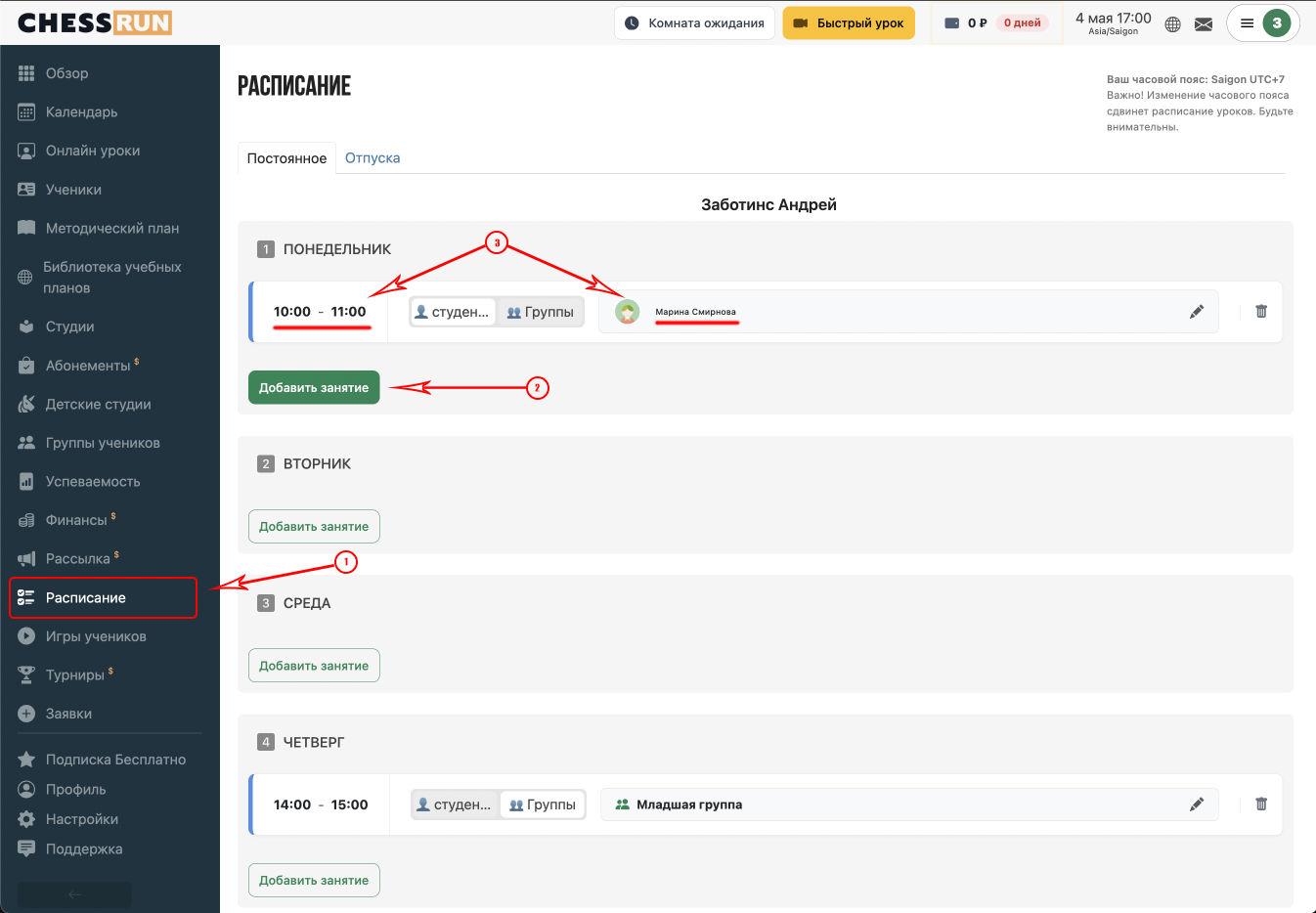The width and height of the screenshot is (1316, 913).
Task: Edit Monday lesson with pencil icon
Action: pos(1197,312)
